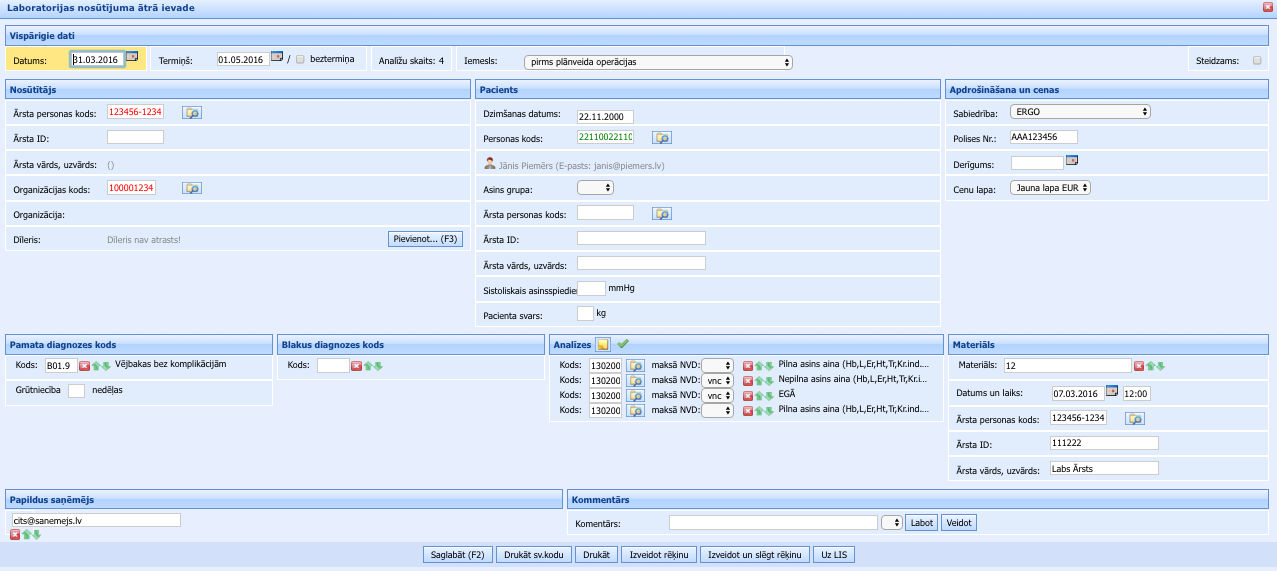Viewport: 1277px width, 571px height.
Task: Delete additional recipient cits@sanemejs.lv
Action: coord(15,535)
